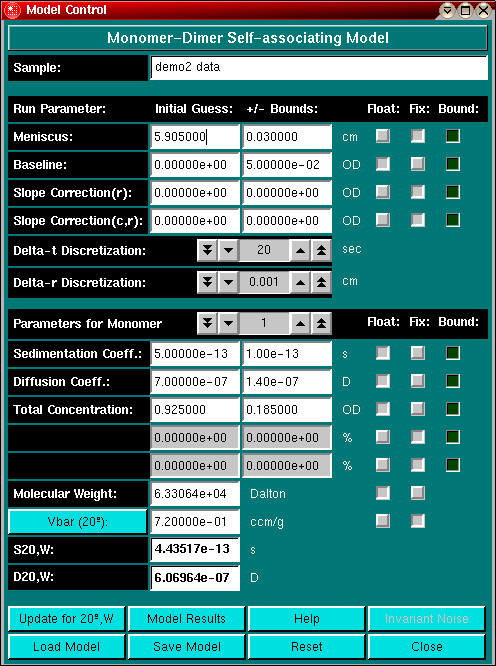Click the Load Model button
Viewport: 496px width, 666px height.
coord(66,646)
